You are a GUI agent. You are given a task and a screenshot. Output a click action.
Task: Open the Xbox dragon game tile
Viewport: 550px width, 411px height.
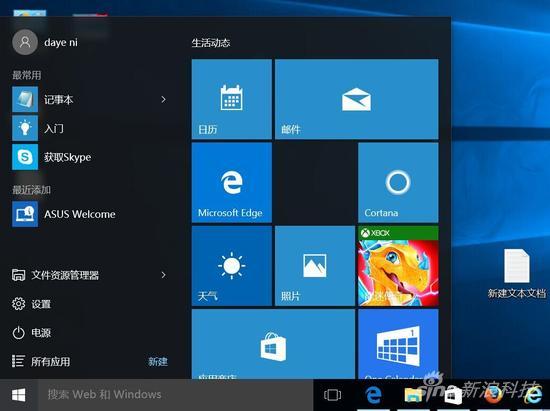point(398,265)
